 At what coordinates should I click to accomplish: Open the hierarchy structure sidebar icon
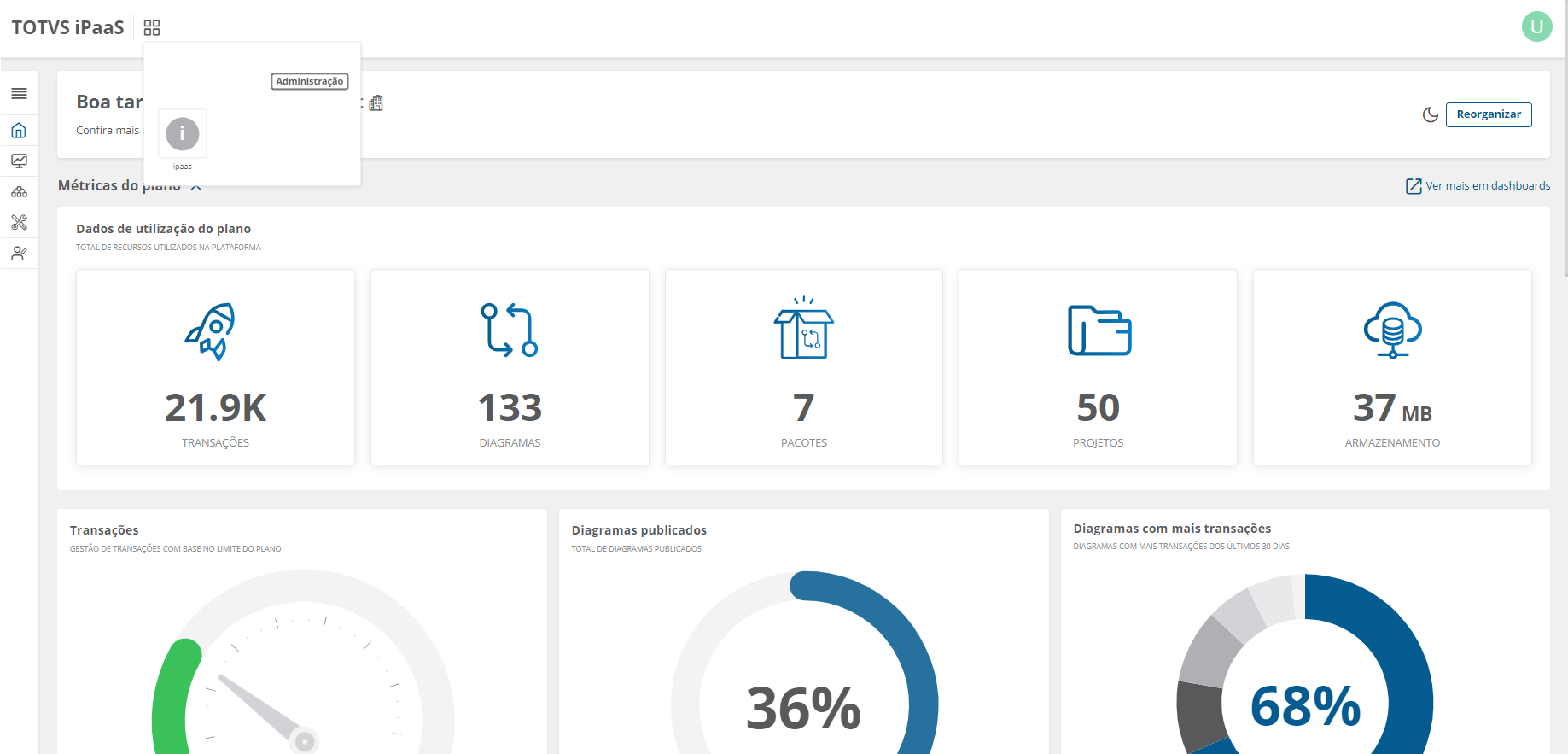click(x=19, y=191)
